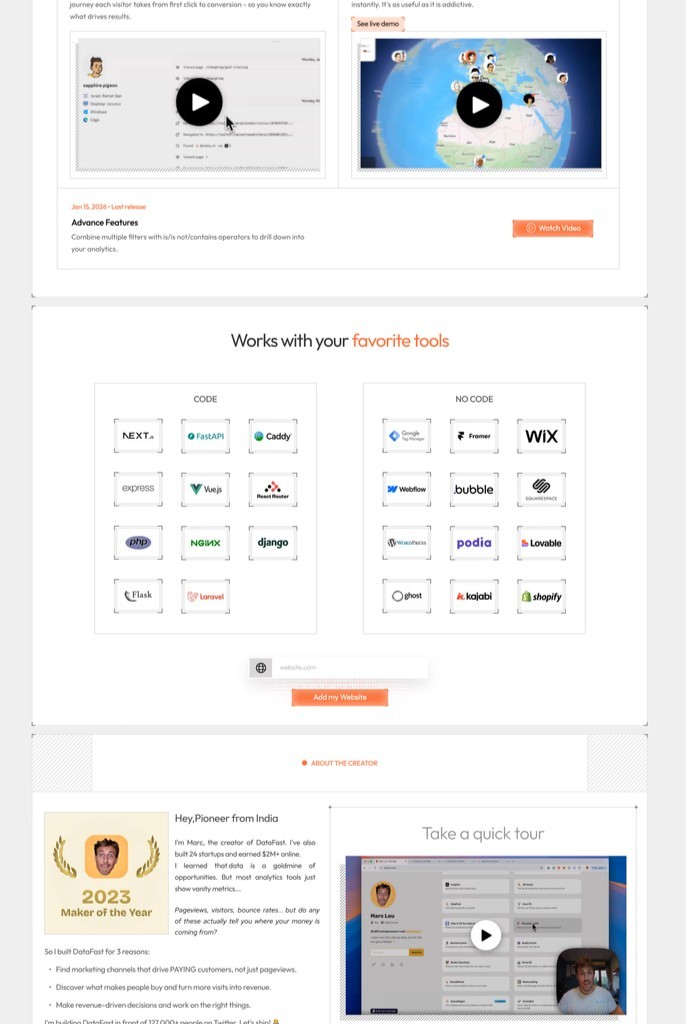Image resolution: width=686 pixels, height=1024 pixels.
Task: Select the Podia logo tile
Action: pos(474,543)
